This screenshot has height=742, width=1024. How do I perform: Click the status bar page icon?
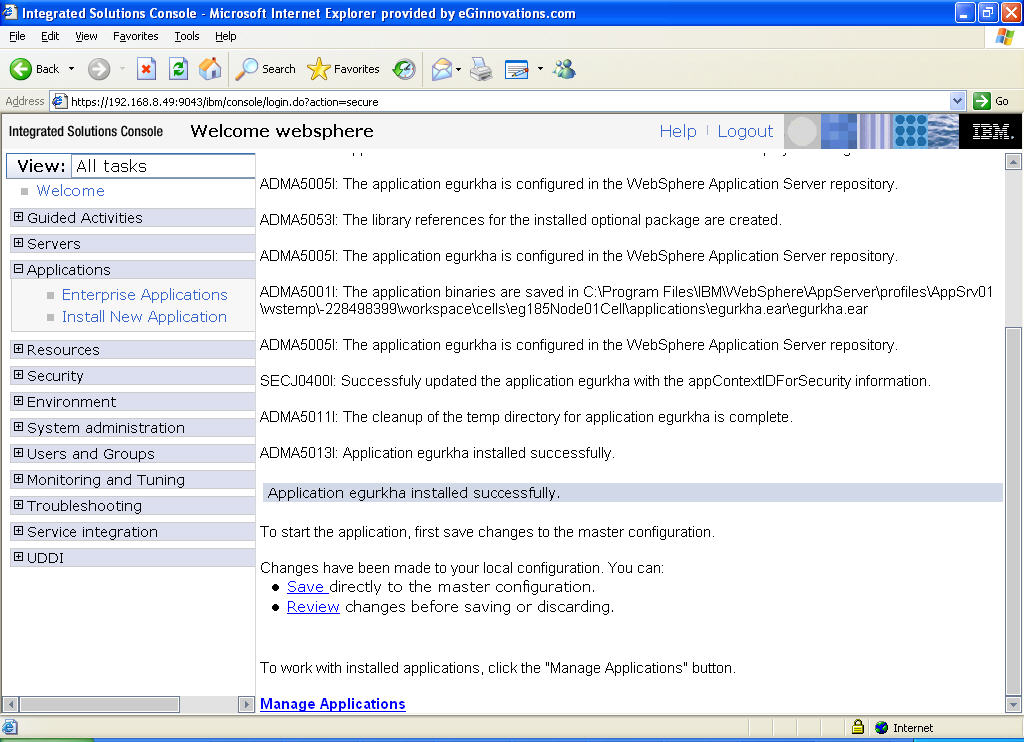pyautogui.click(x=10, y=727)
